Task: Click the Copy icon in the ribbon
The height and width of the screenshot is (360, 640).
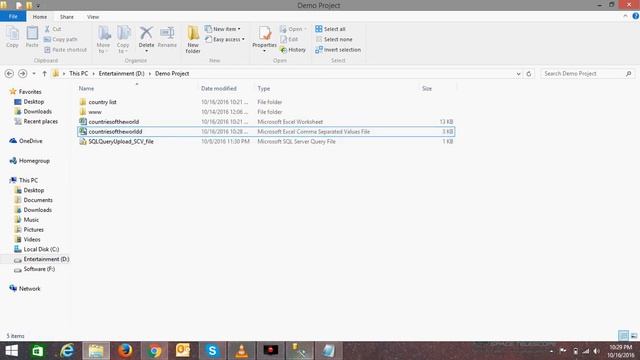Action: tap(12, 37)
